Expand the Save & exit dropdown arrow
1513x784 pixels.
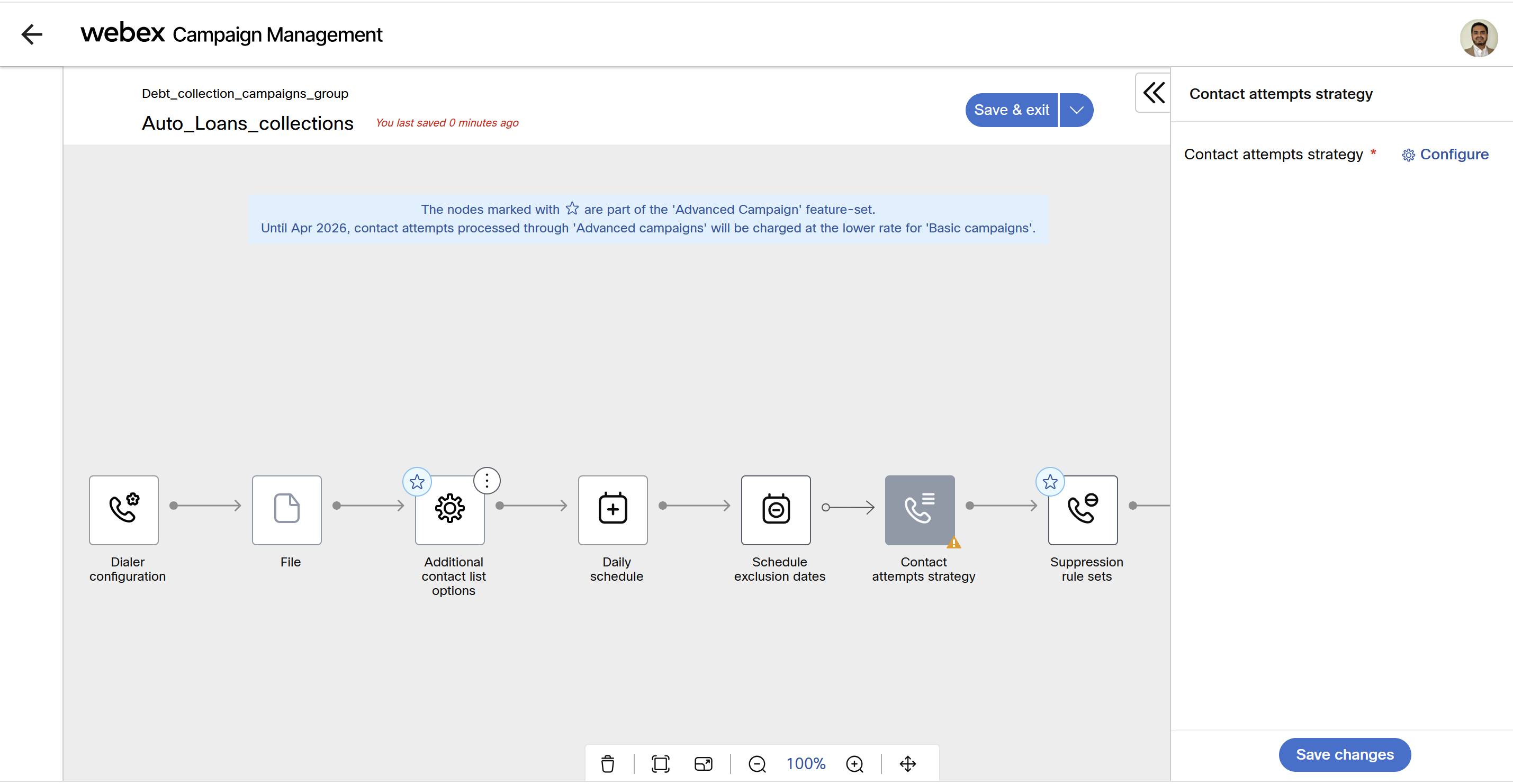tap(1076, 110)
